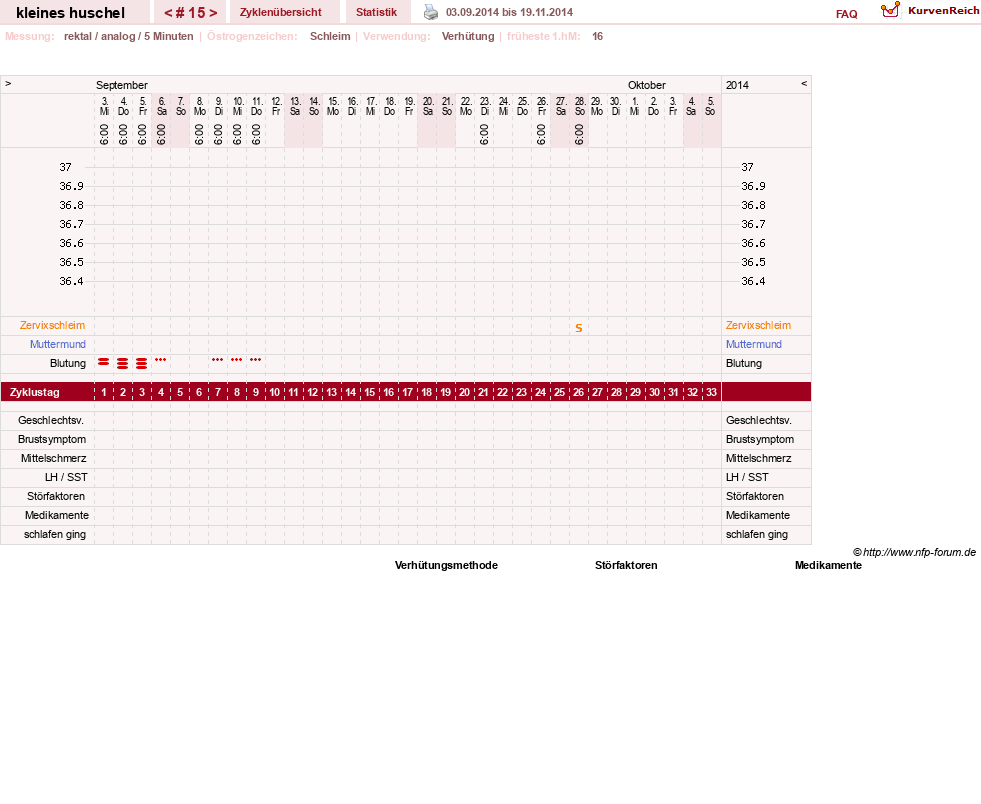Click the KurvenReich crown logo icon

pyautogui.click(x=890, y=10)
